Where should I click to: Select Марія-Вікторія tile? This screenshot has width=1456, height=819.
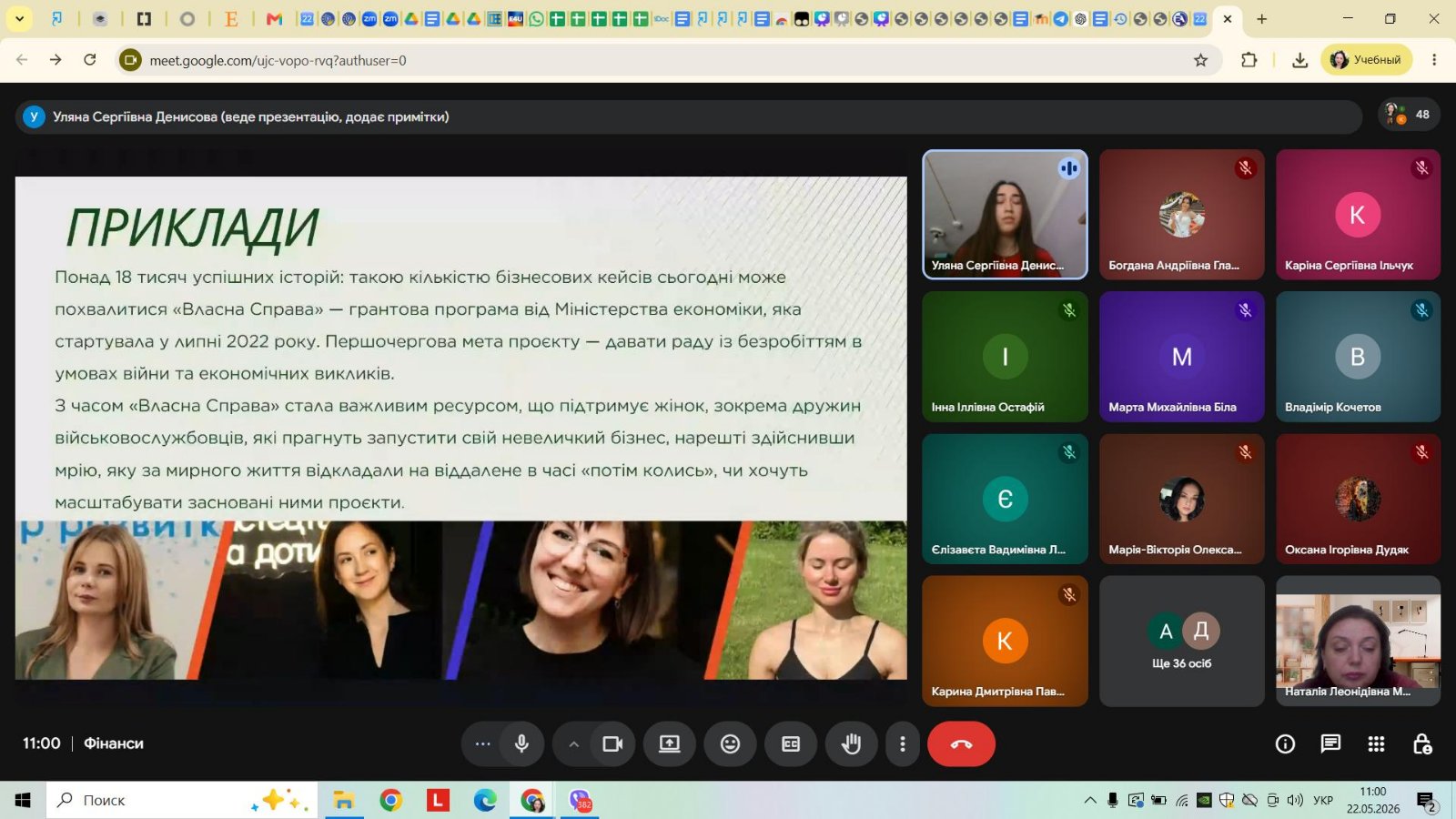(x=1181, y=499)
